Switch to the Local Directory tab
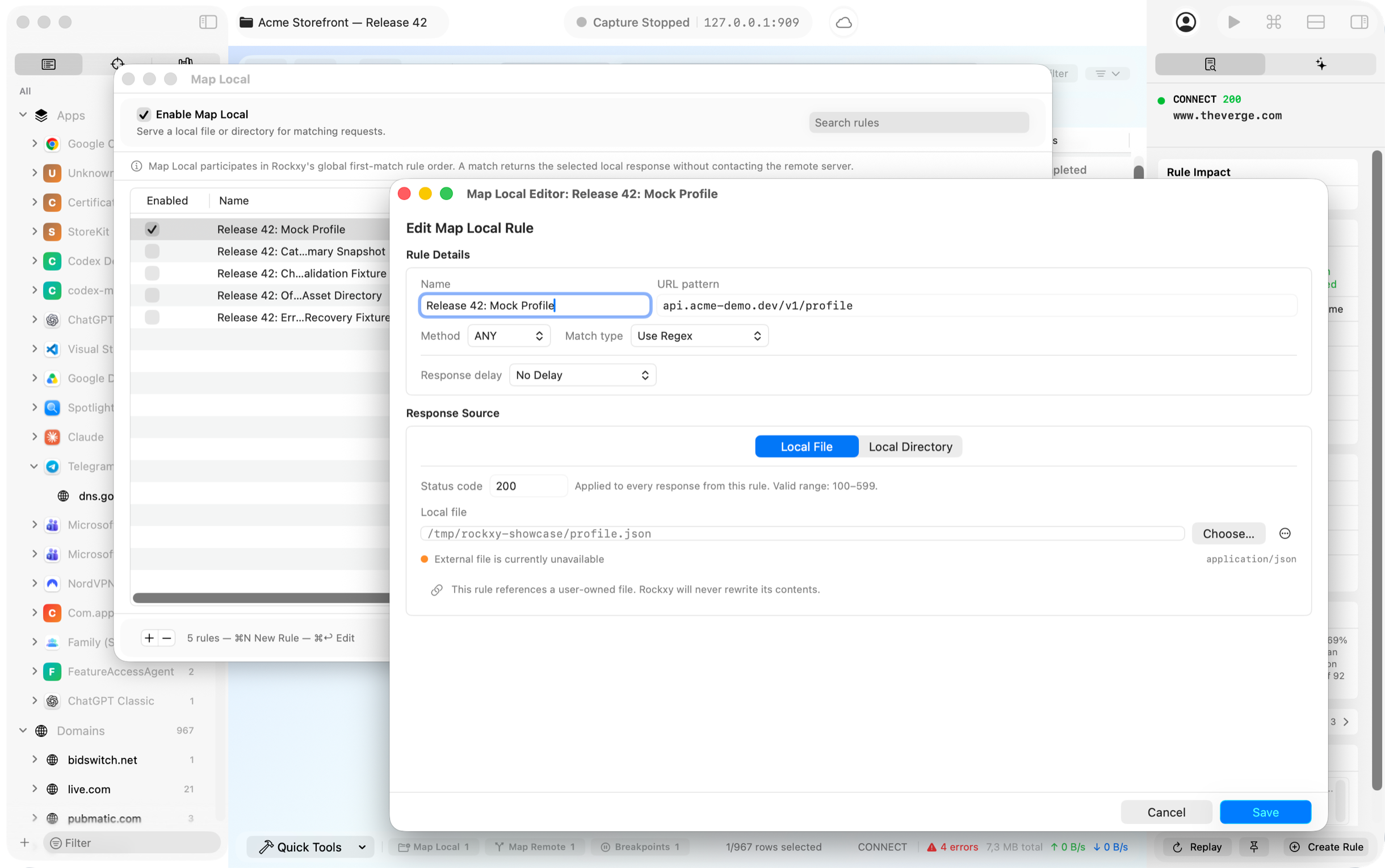Viewport: 1385px width, 868px height. pyautogui.click(x=910, y=447)
